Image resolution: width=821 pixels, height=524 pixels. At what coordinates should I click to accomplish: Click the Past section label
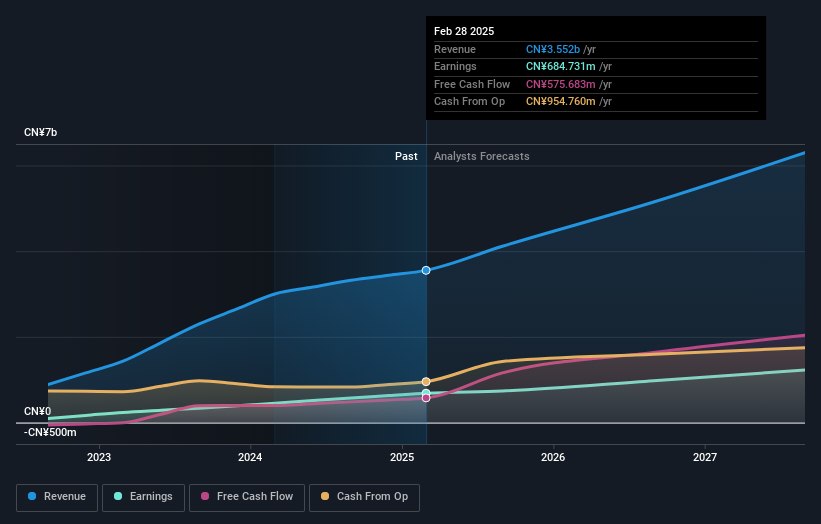406,156
